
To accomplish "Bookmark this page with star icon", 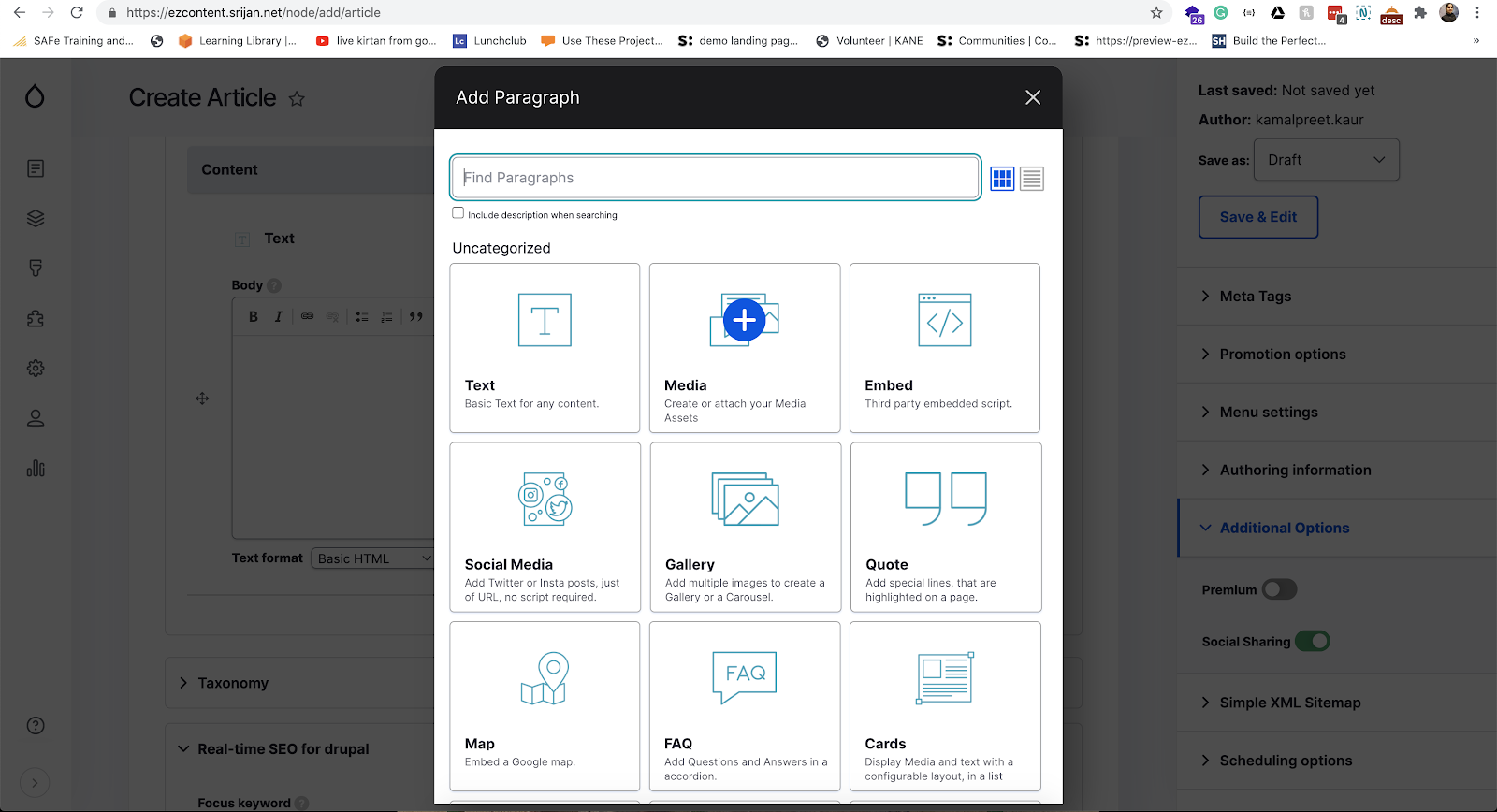I will (1156, 13).
